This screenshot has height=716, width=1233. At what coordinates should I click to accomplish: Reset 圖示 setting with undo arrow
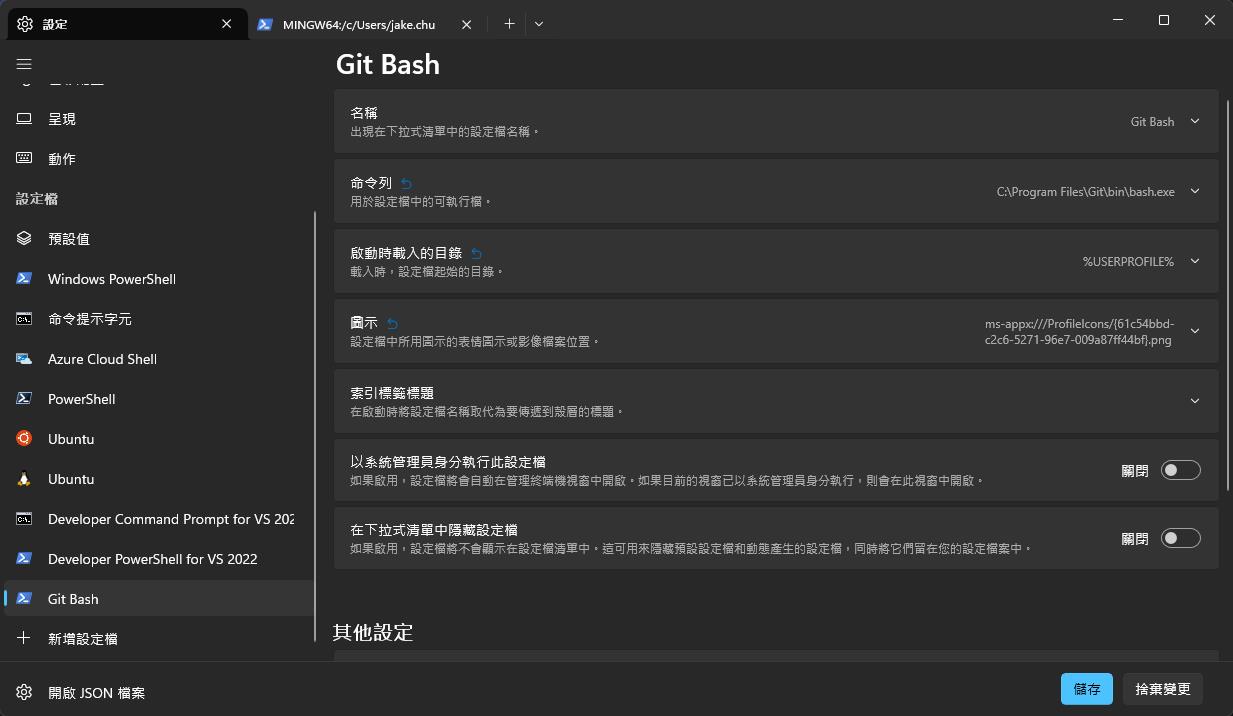392,324
